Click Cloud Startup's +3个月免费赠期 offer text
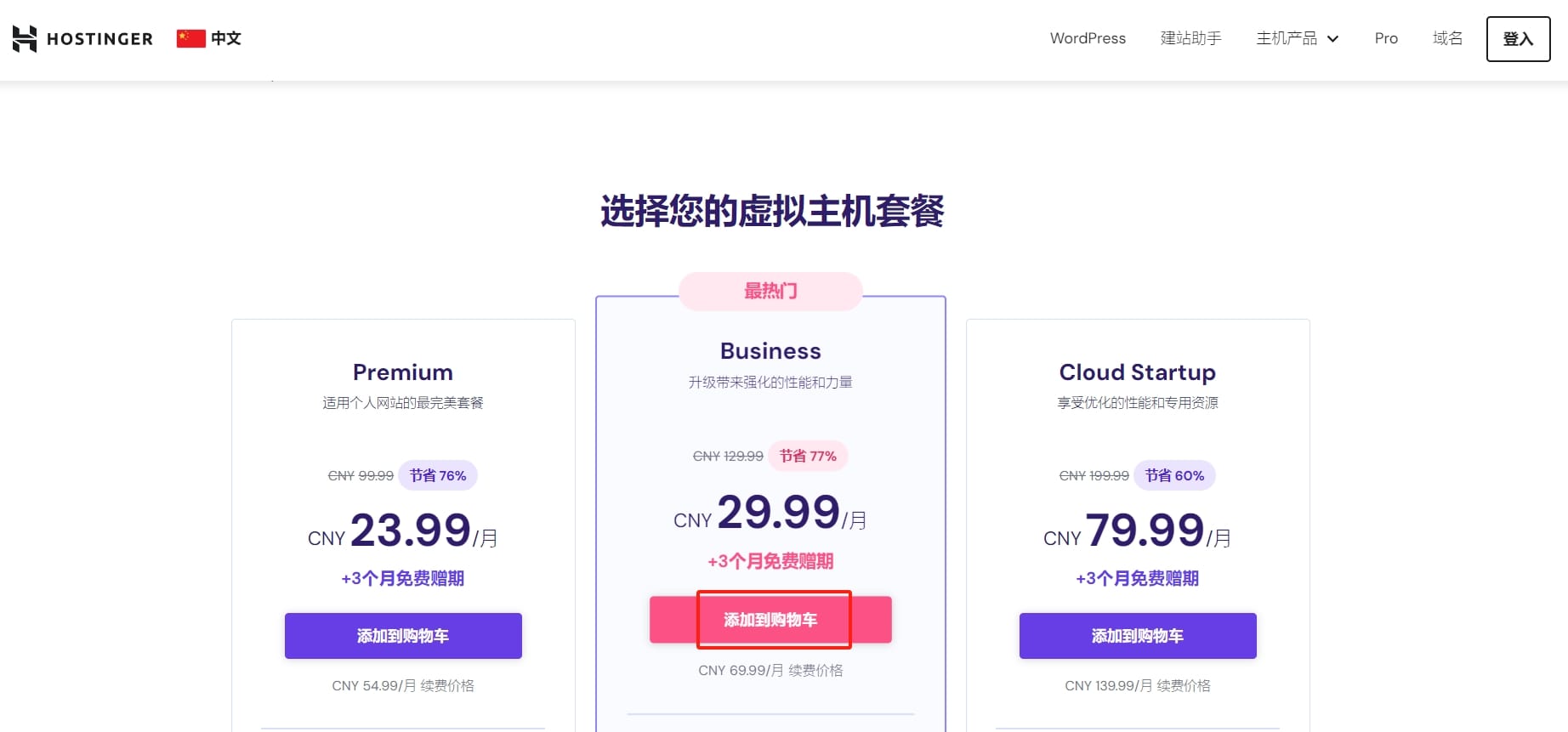This screenshot has width=1568, height=732. (x=1138, y=579)
